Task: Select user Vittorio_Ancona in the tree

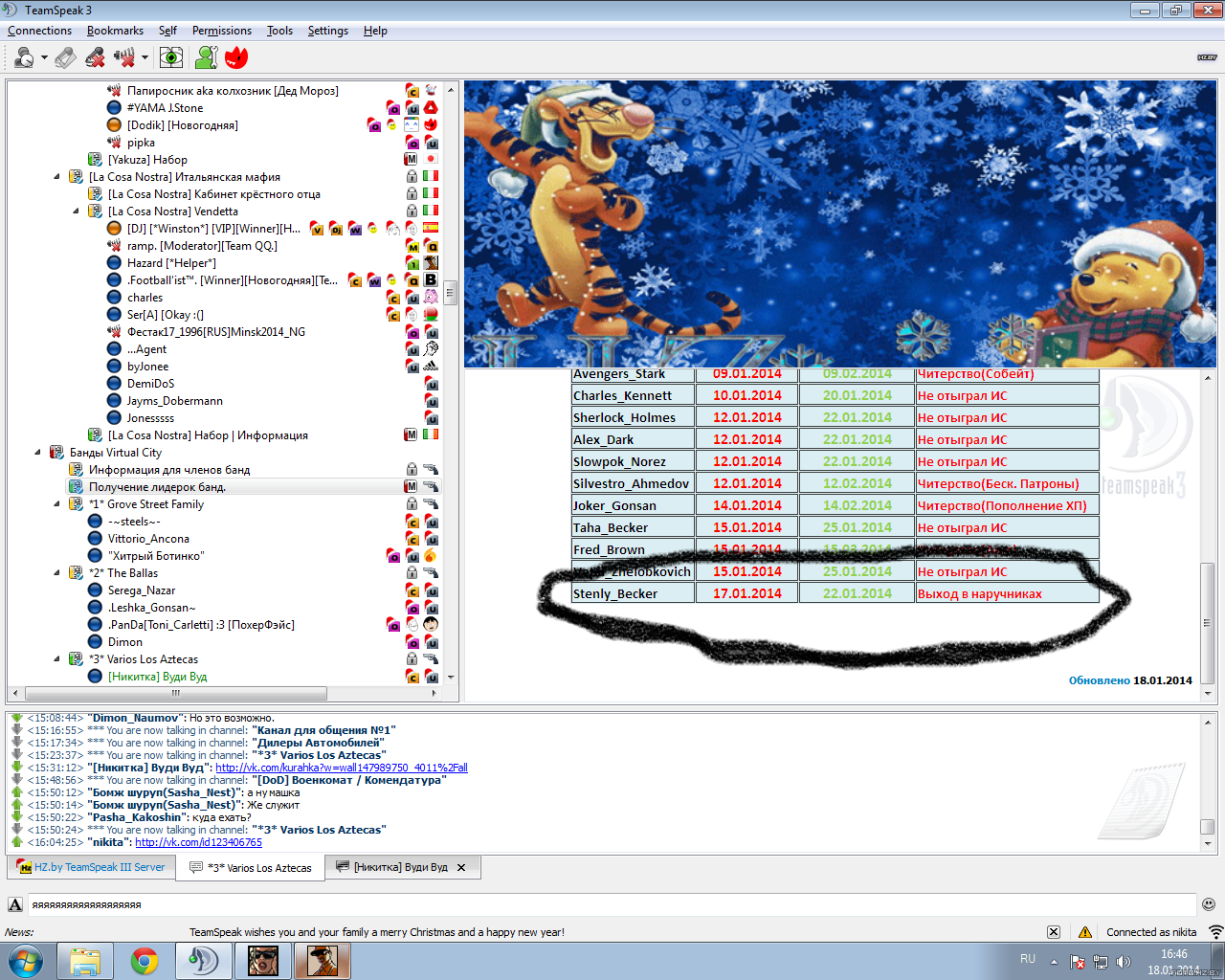Action: 148,539
